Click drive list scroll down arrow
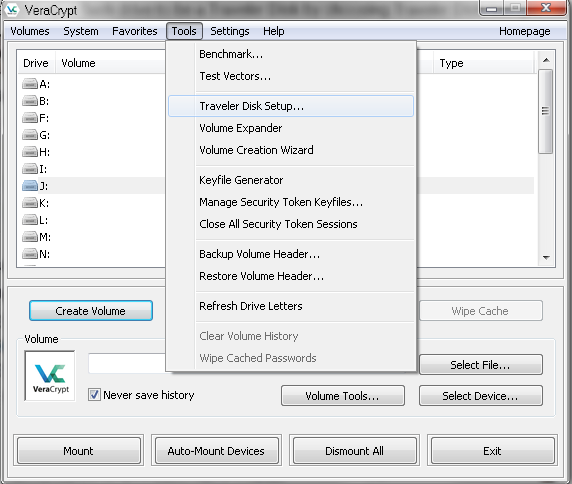The width and height of the screenshot is (572, 484). pos(546,258)
